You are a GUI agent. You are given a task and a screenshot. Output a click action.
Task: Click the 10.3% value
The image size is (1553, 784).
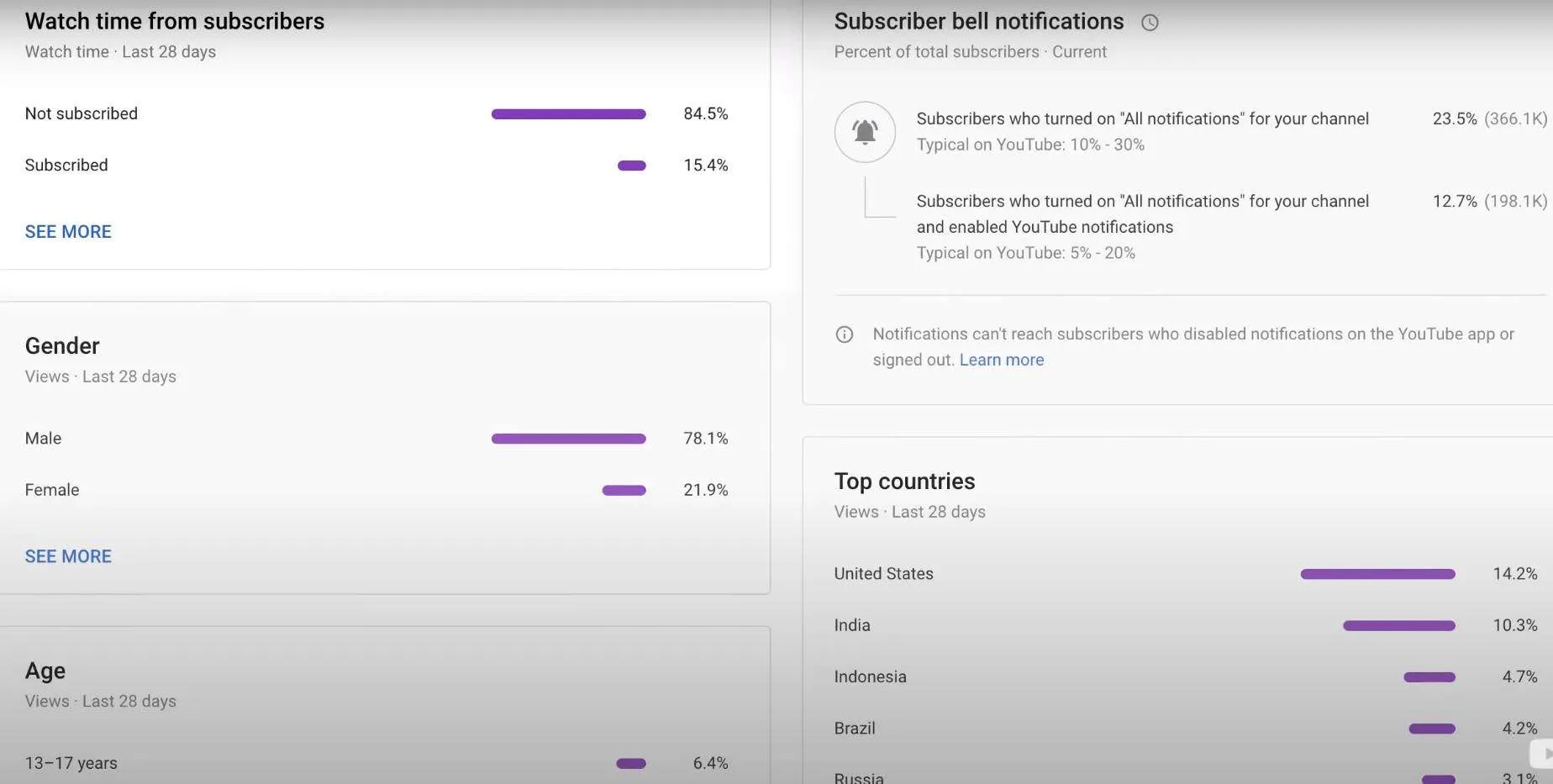pos(1515,625)
